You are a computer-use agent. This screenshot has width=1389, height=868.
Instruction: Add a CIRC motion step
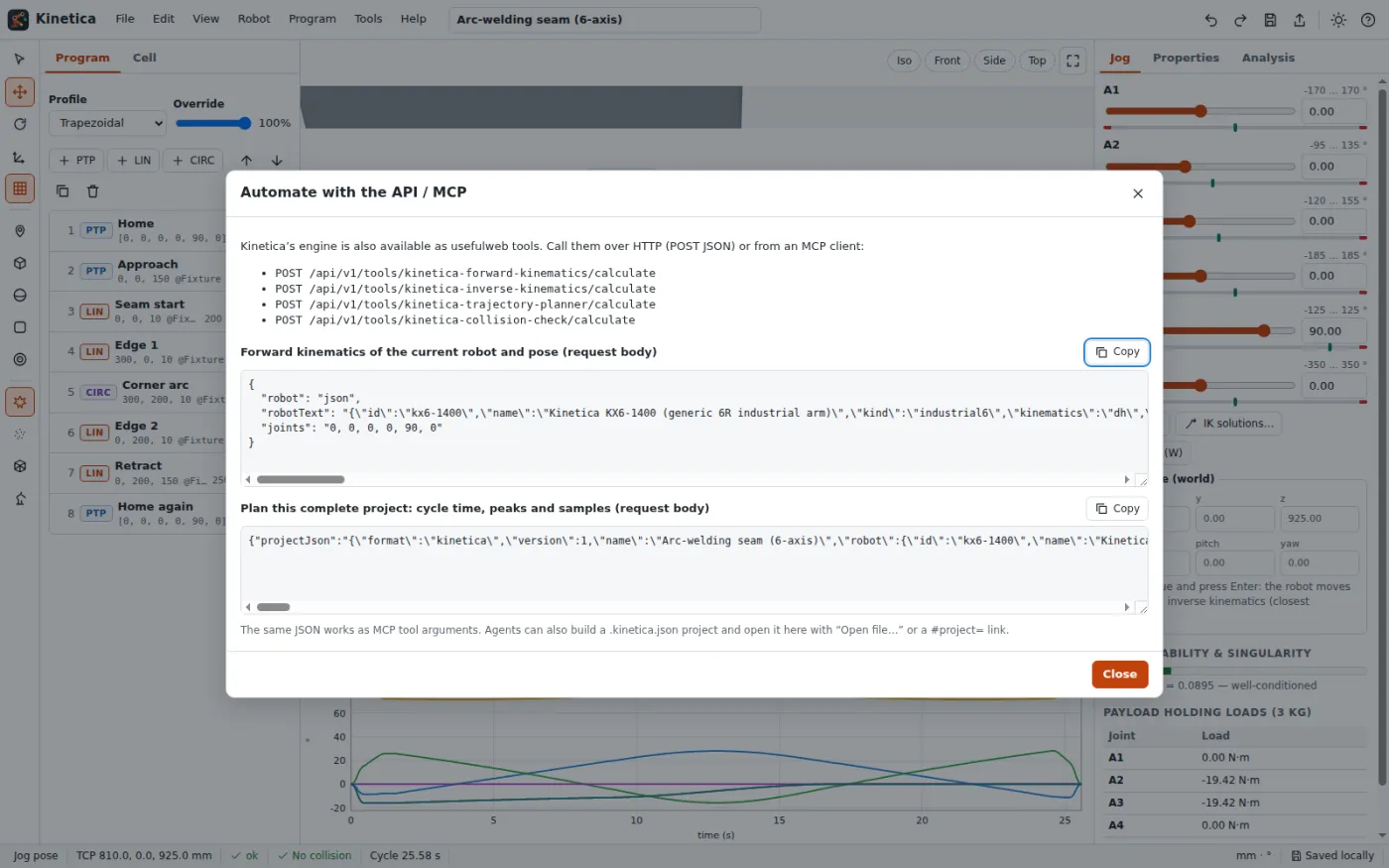tap(193, 161)
